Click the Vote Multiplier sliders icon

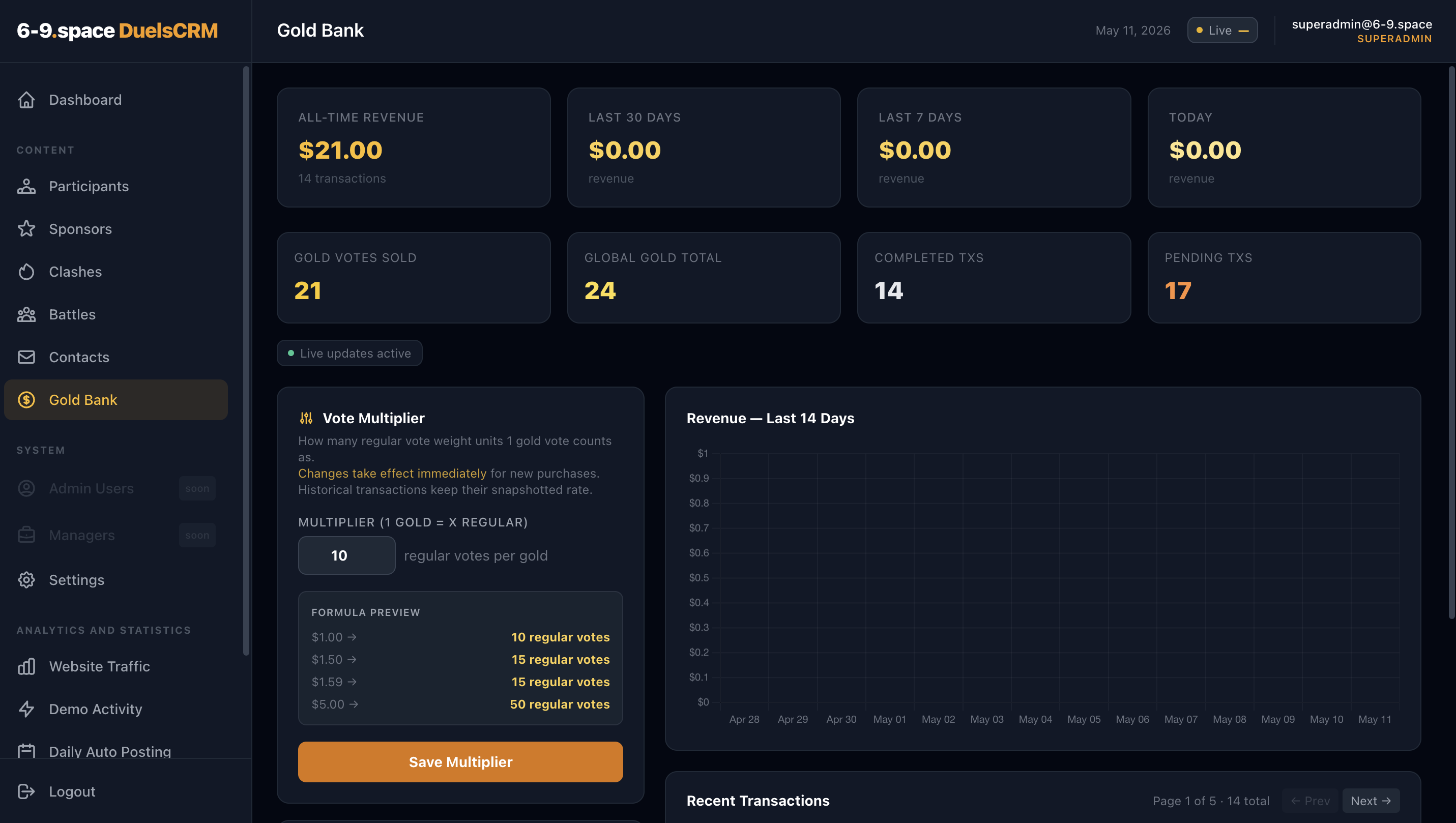(x=306, y=418)
